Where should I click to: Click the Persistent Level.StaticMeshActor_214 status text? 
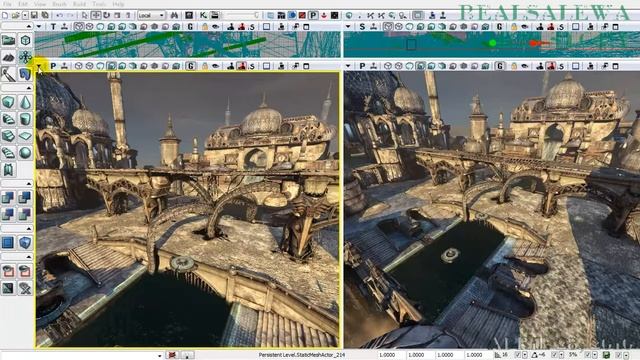click(302, 355)
